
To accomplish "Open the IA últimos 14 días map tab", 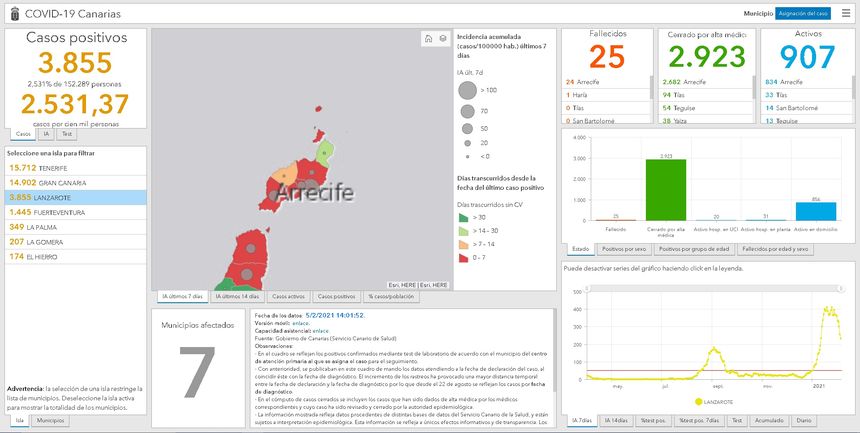I will [238, 297].
